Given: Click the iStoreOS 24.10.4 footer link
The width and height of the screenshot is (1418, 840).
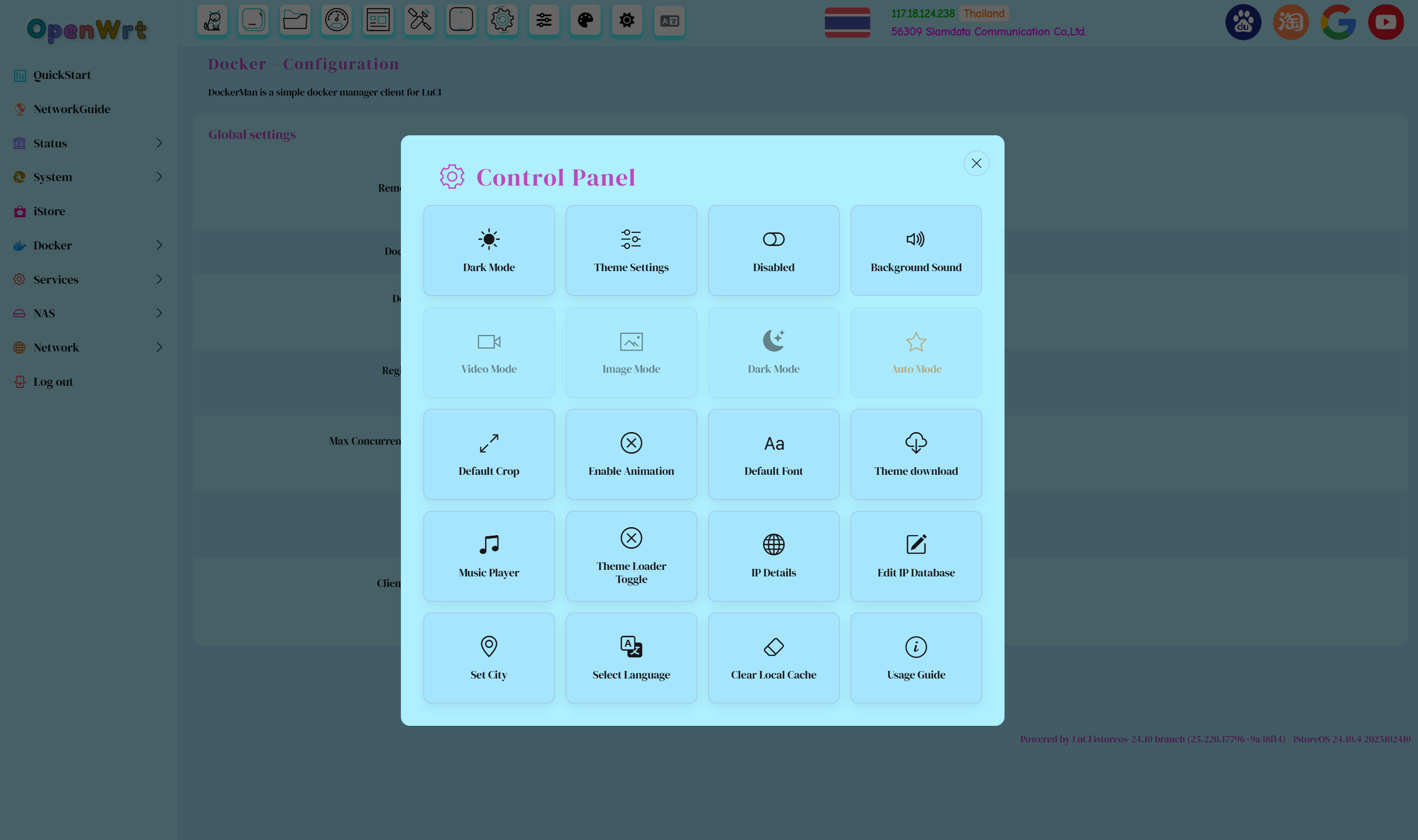Looking at the screenshot, I should [1352, 739].
